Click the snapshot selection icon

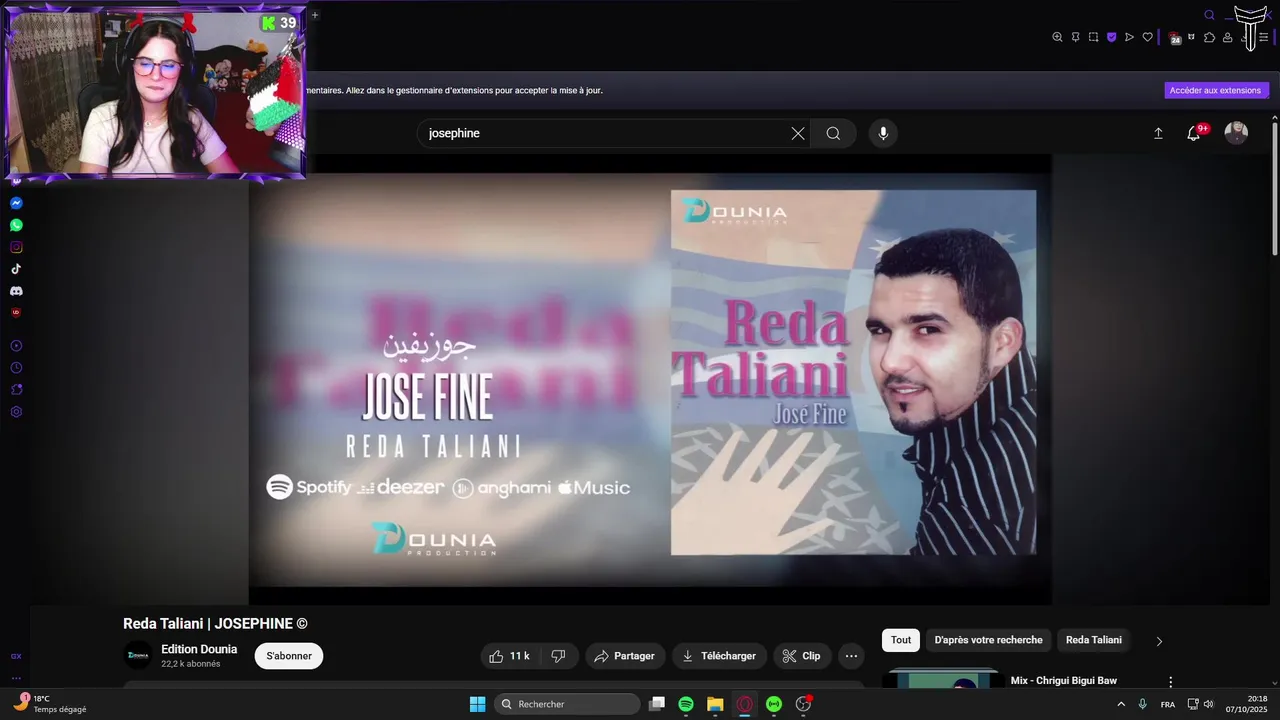(x=1093, y=37)
